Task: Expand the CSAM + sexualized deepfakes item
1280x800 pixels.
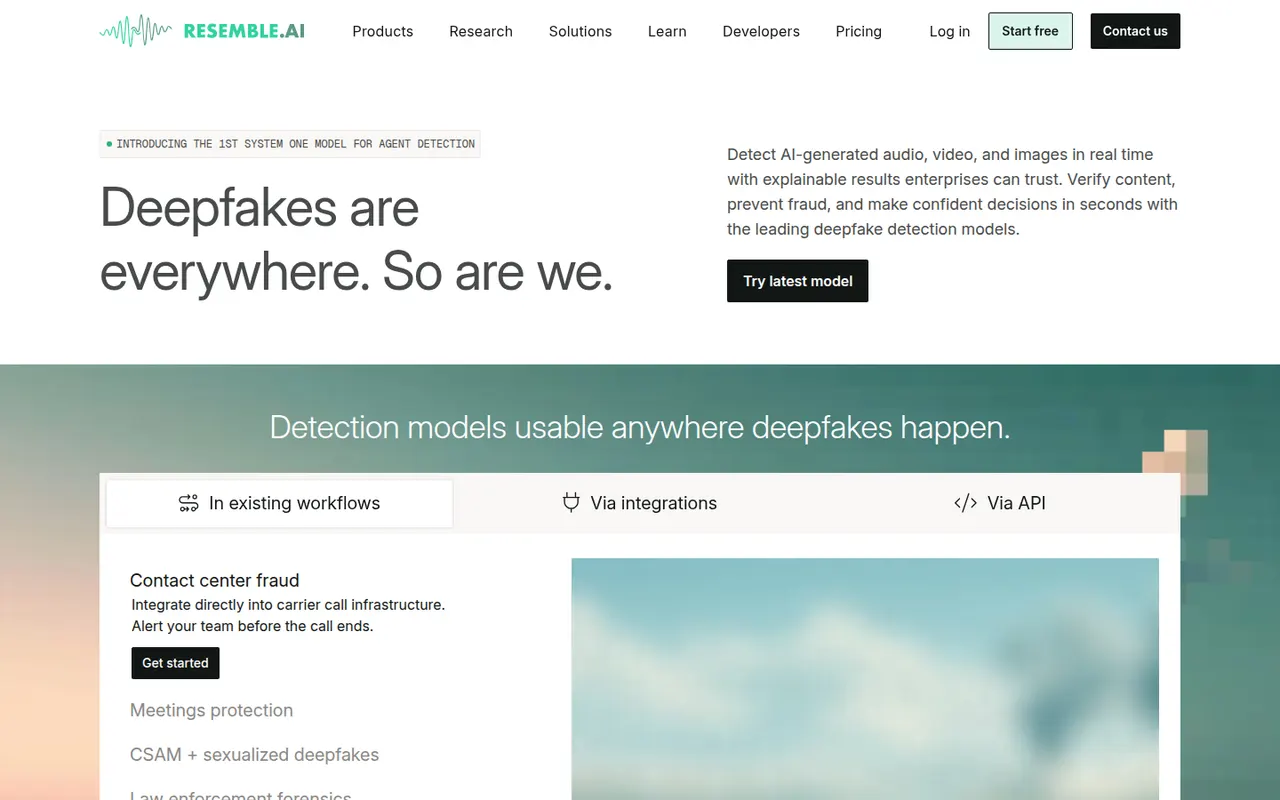Action: (254, 755)
